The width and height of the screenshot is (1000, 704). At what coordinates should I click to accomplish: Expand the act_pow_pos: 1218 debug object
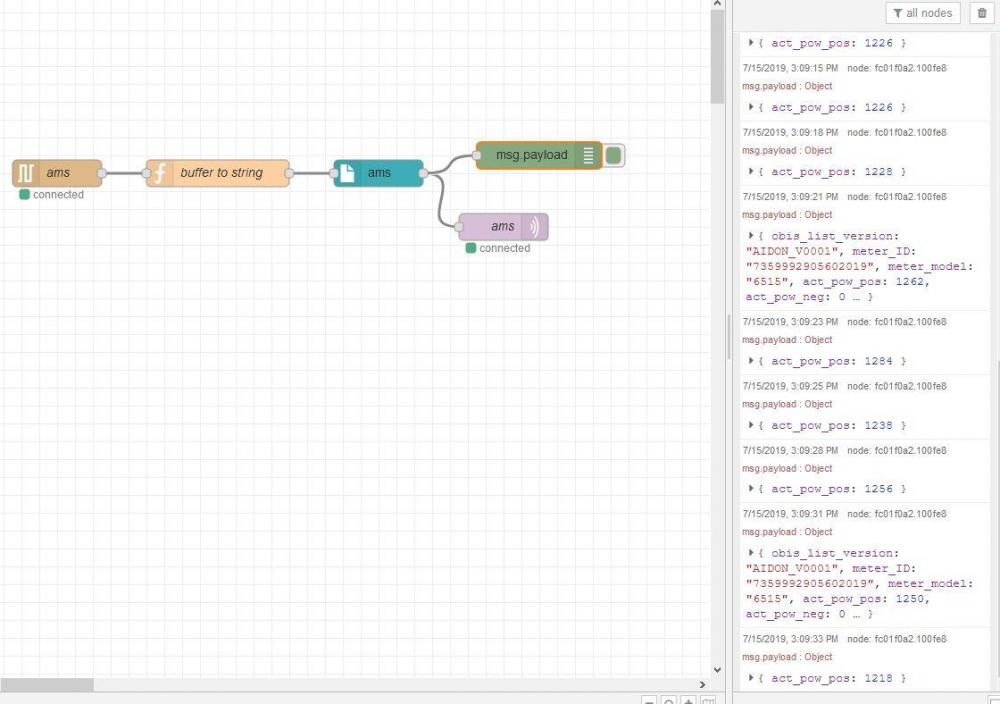coord(752,678)
